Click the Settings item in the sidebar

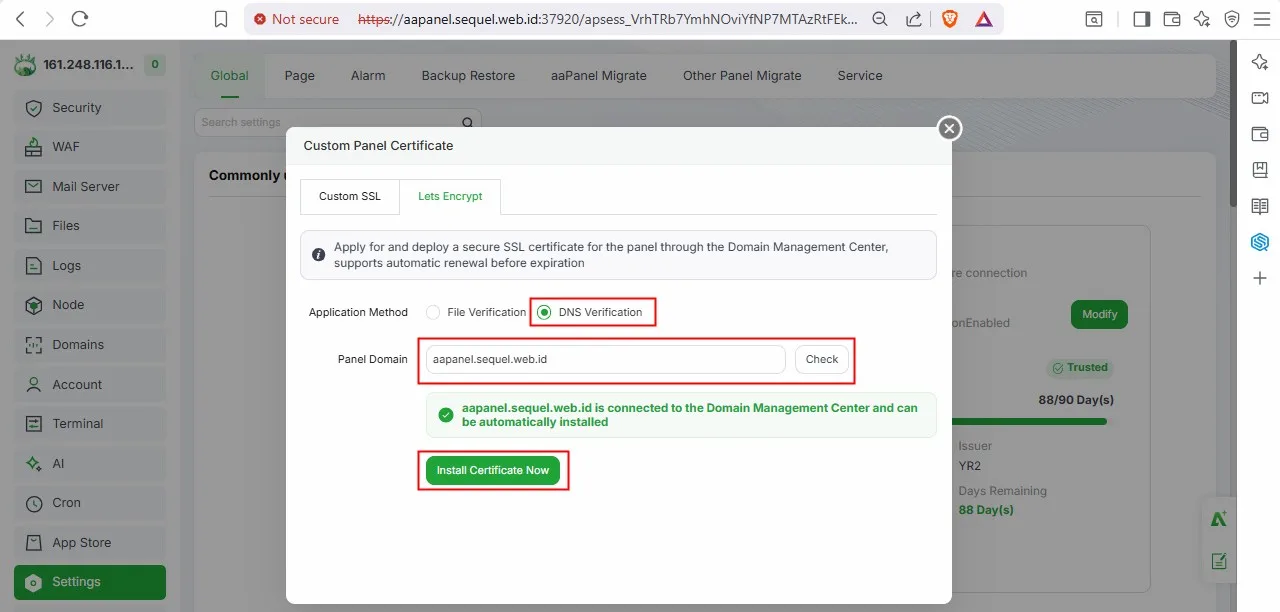tap(90, 582)
